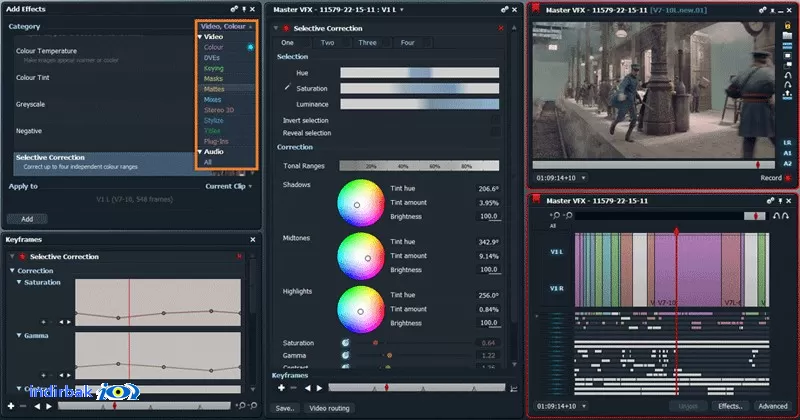Remove Selective Correction effect with red X
The height and width of the screenshot is (420, 800).
click(501, 28)
